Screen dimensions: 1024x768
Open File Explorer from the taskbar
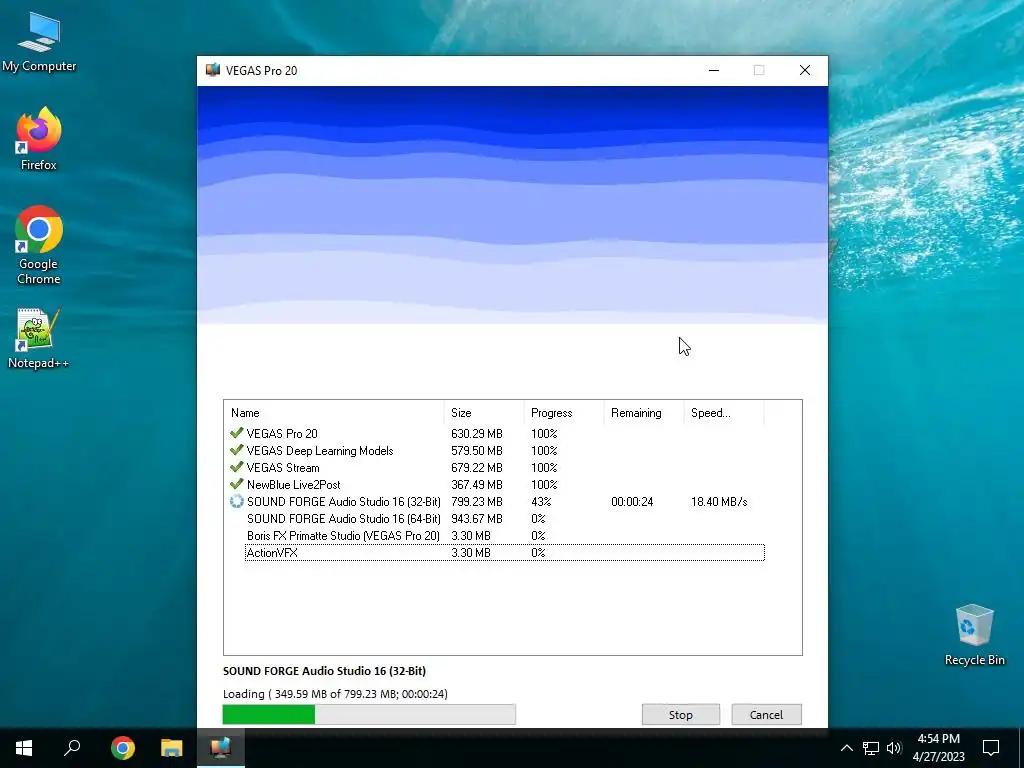[x=172, y=748]
